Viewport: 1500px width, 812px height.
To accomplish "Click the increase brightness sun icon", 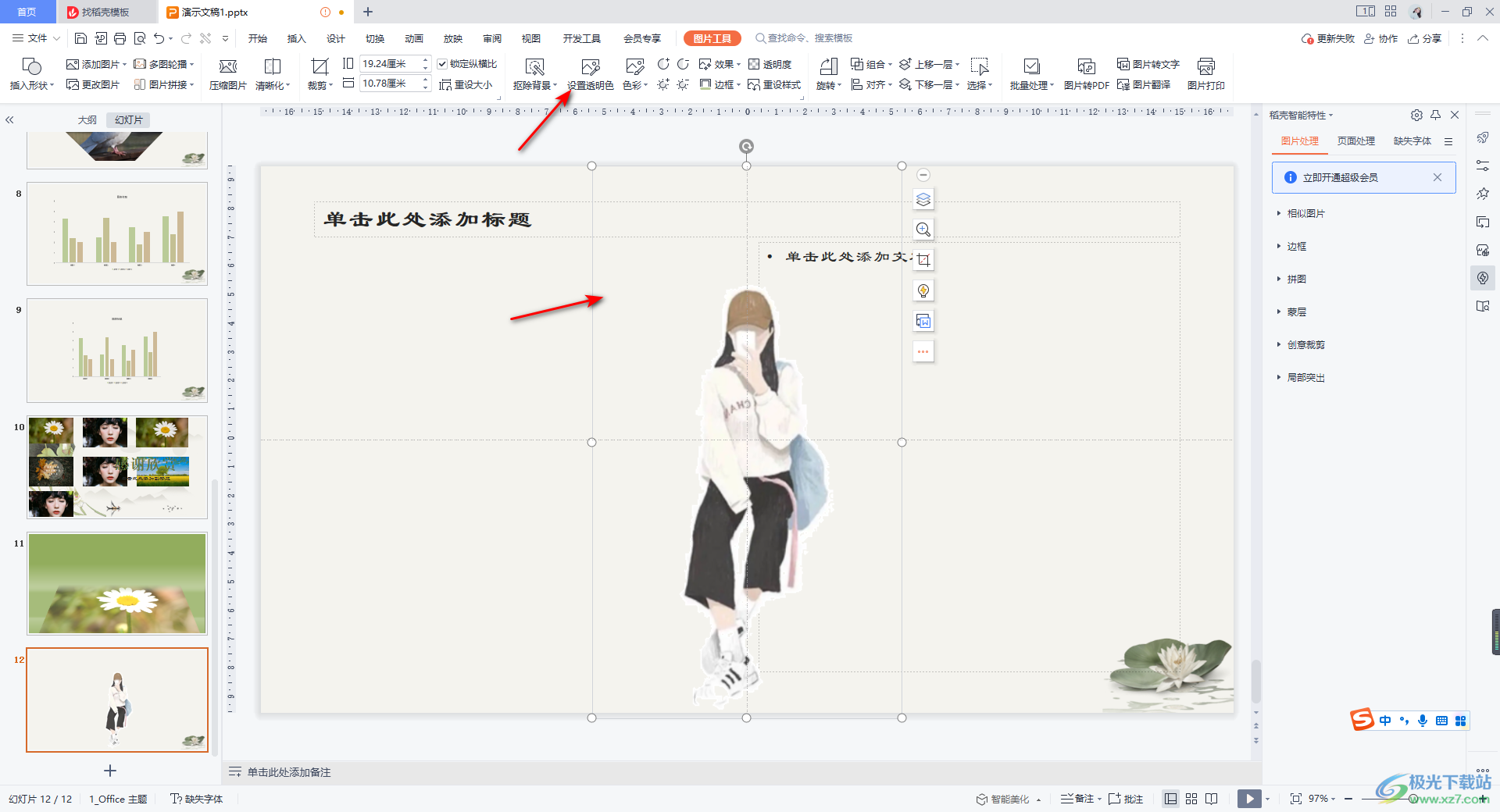I will click(x=663, y=84).
